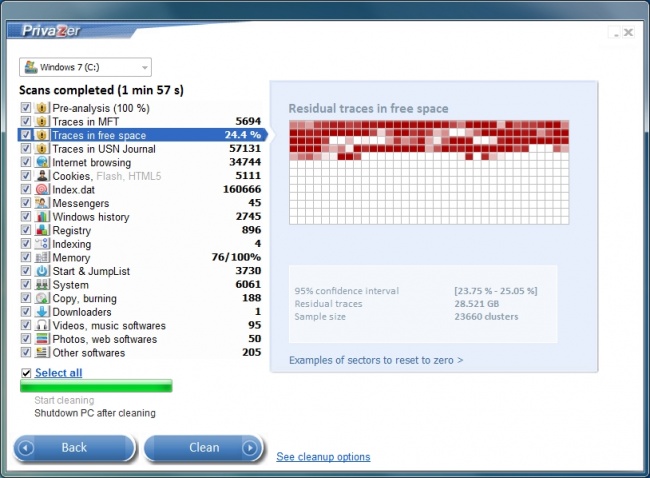Click the globe icon for Internet browsing

coord(42,162)
